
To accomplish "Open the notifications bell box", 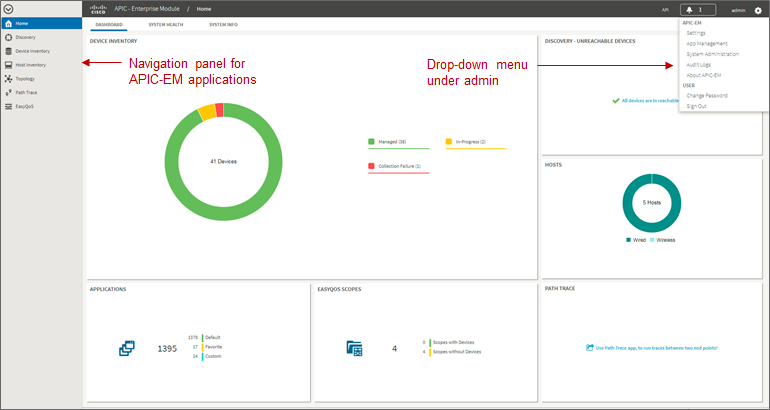I will [698, 10].
